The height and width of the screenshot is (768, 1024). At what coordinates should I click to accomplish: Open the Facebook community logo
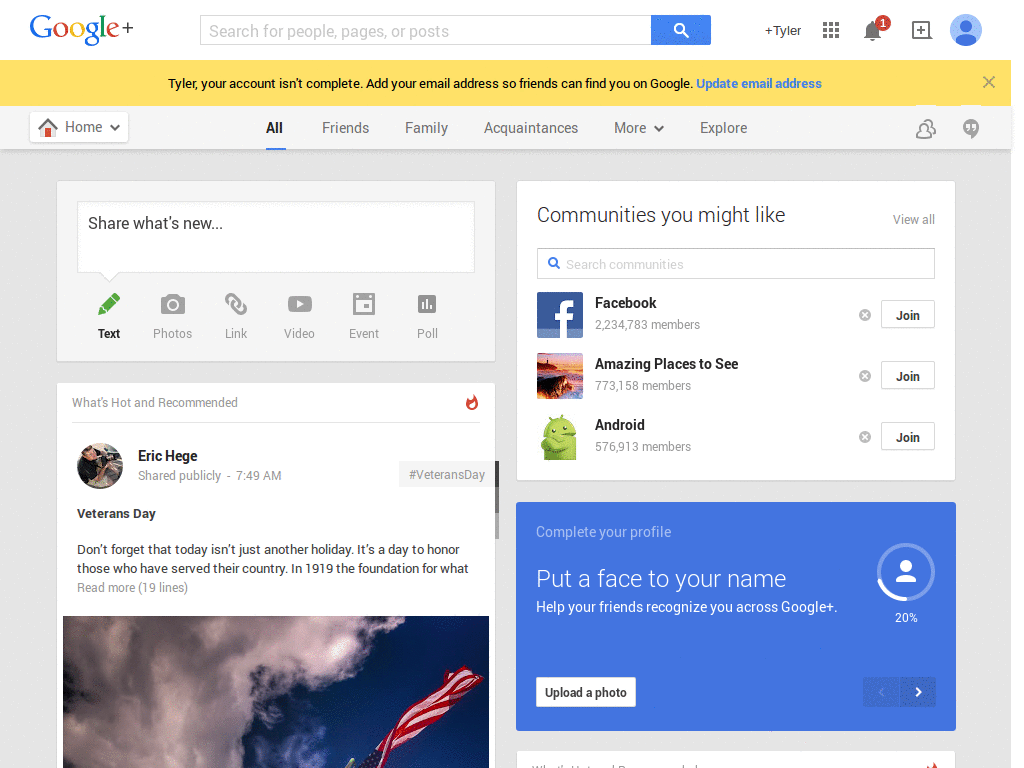tap(560, 315)
